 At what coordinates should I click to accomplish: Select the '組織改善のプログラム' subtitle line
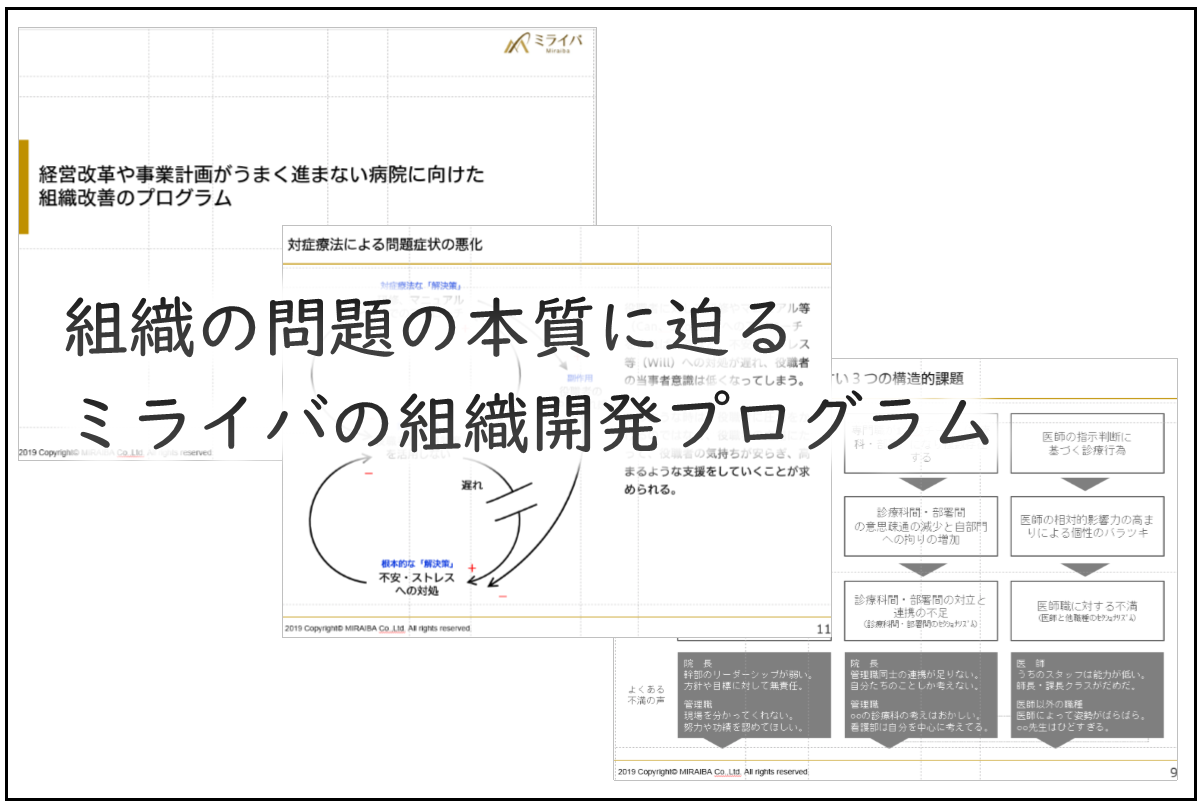pyautogui.click(x=134, y=199)
